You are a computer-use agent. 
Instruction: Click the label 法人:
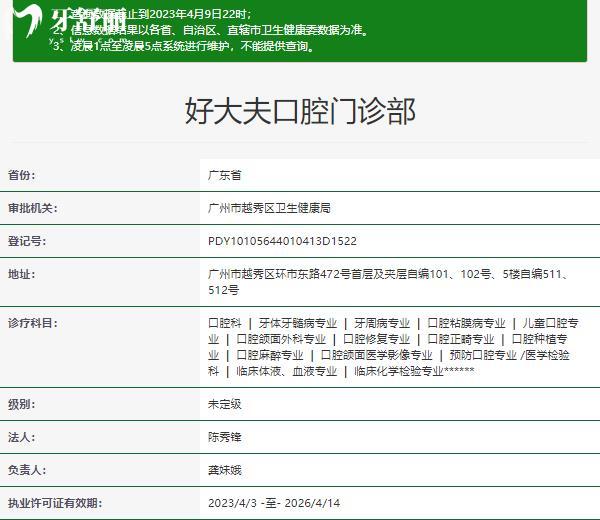tap(21, 437)
